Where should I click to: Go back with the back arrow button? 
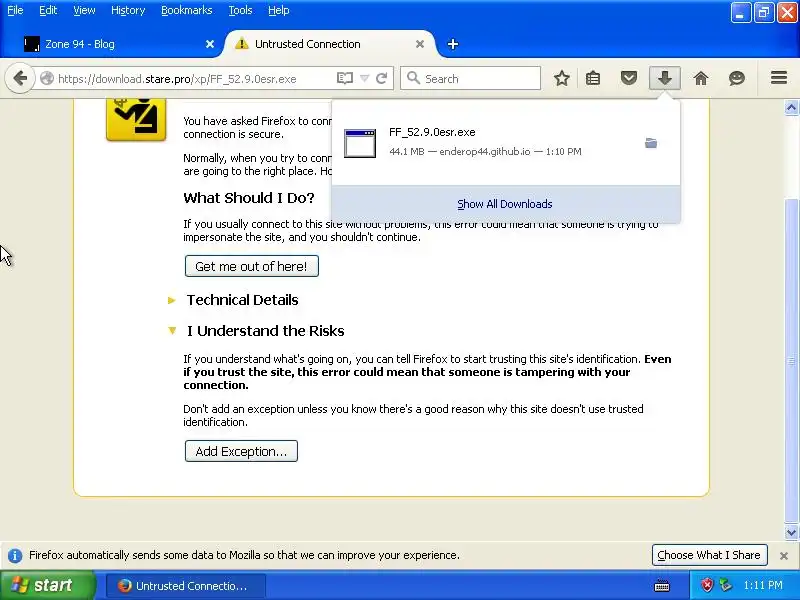pyautogui.click(x=20, y=79)
